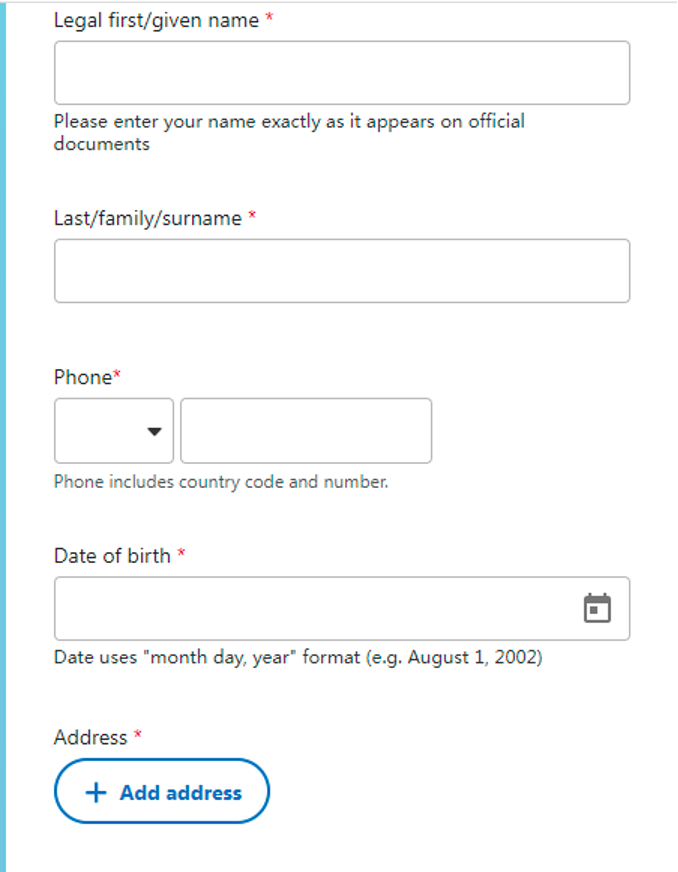Click the blue vertical bar at left edge
This screenshot has width=678, height=872.
(x=3, y=436)
